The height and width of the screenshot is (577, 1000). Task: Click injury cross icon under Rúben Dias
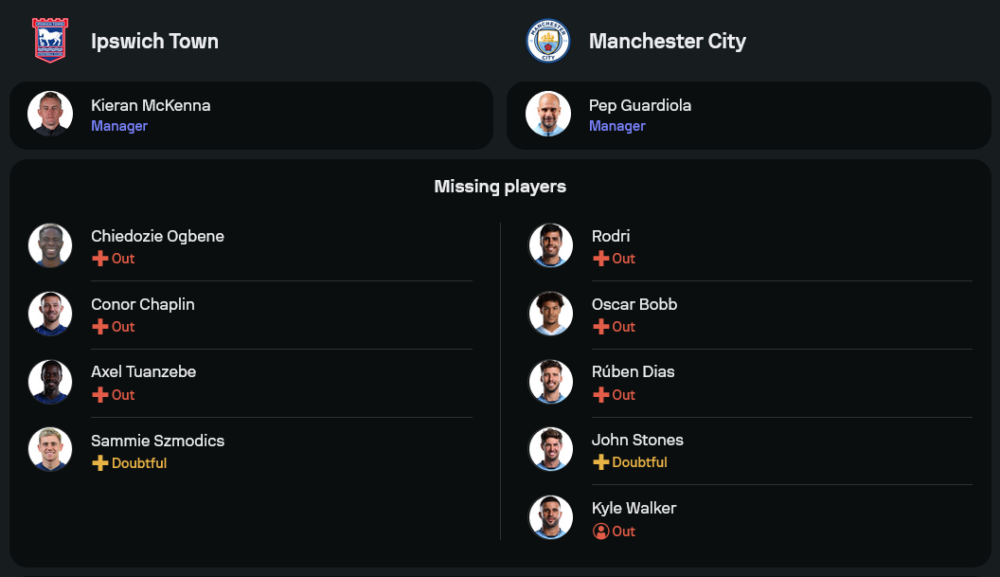point(601,395)
